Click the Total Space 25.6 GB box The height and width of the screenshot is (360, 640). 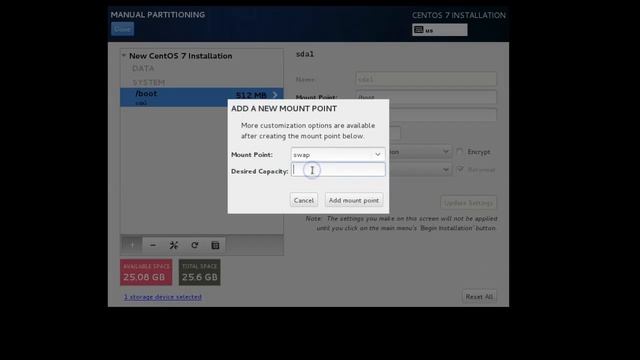coord(199,272)
